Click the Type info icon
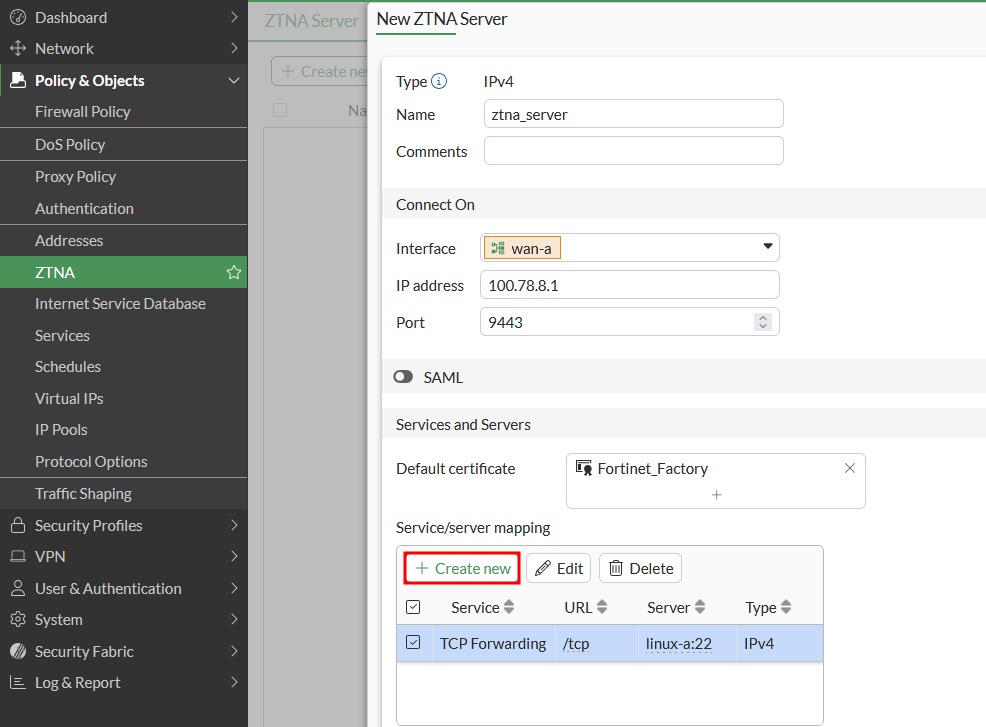Image resolution: width=986 pixels, height=727 pixels. pyautogui.click(x=439, y=82)
